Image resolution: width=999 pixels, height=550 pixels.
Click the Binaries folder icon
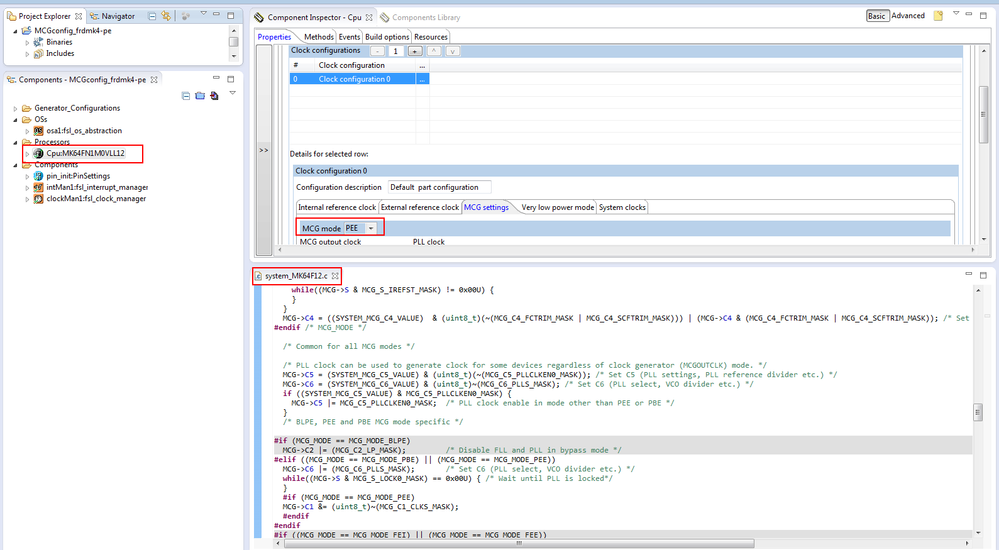click(38, 42)
